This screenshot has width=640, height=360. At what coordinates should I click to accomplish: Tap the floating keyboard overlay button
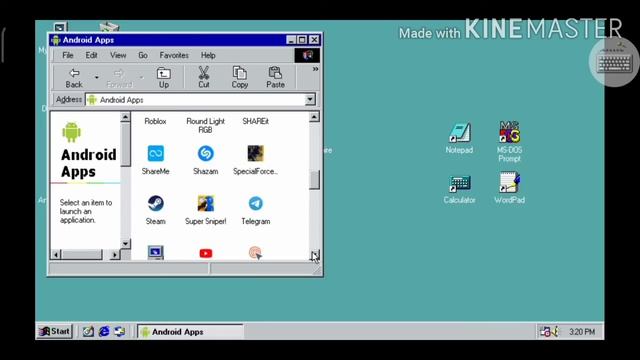[x=614, y=62]
